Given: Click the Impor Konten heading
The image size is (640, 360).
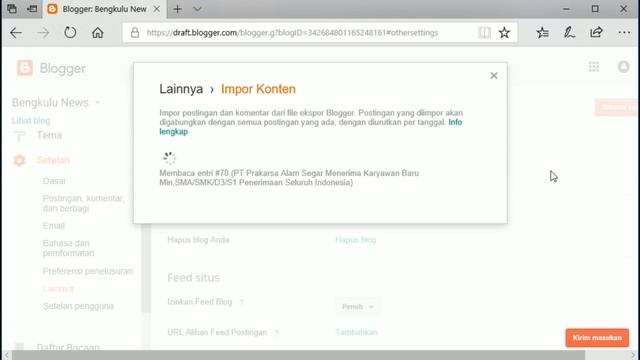Looking at the screenshot, I should [258, 89].
